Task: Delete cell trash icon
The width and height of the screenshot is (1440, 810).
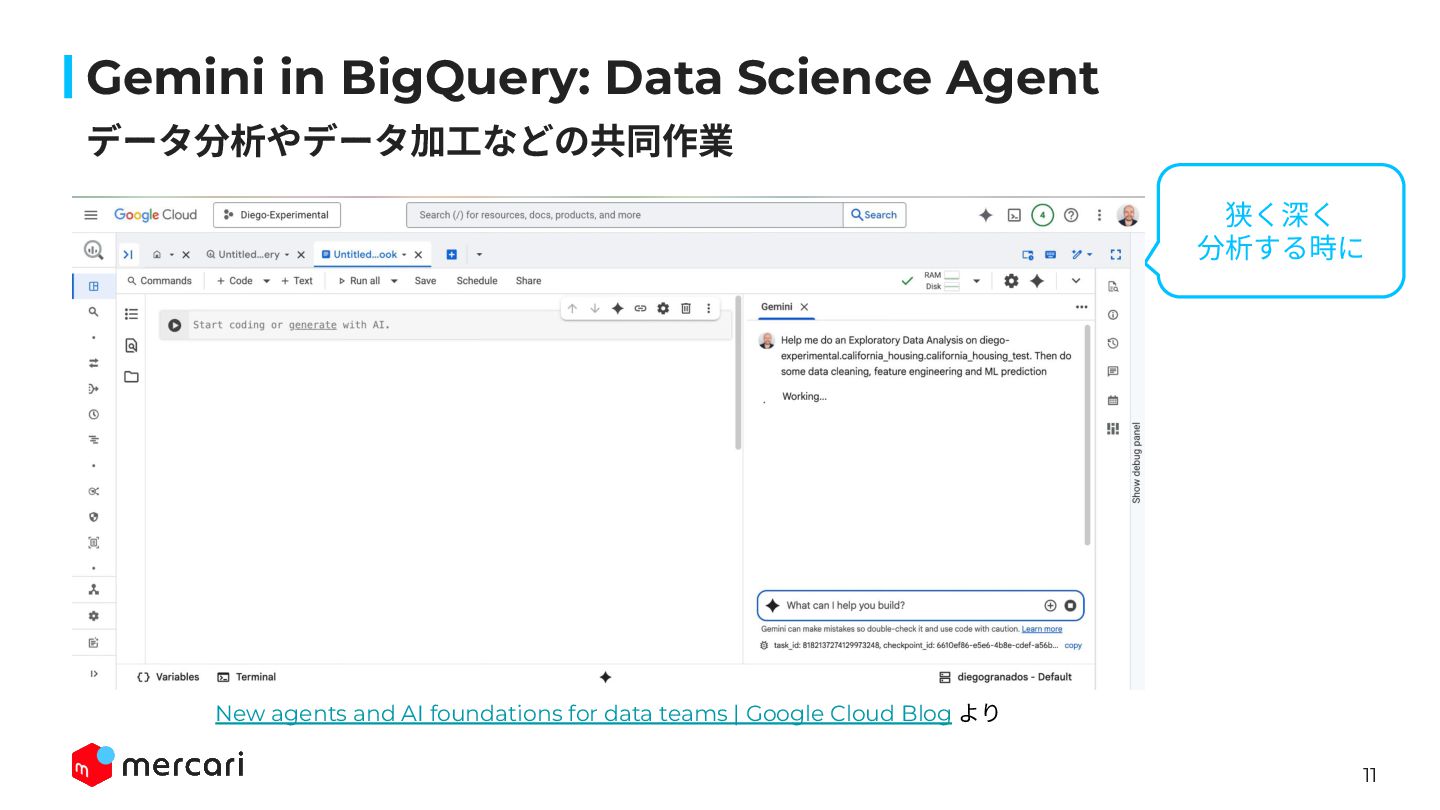Action: 686,308
